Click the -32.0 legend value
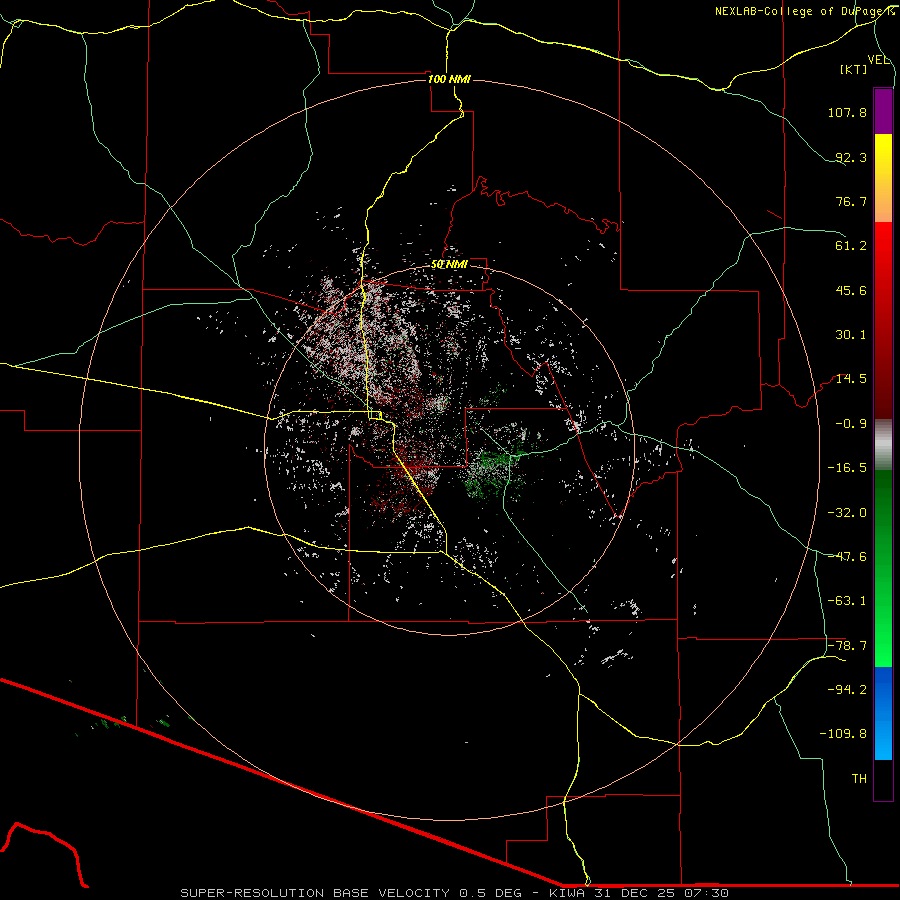This screenshot has height=900, width=900. coord(847,513)
